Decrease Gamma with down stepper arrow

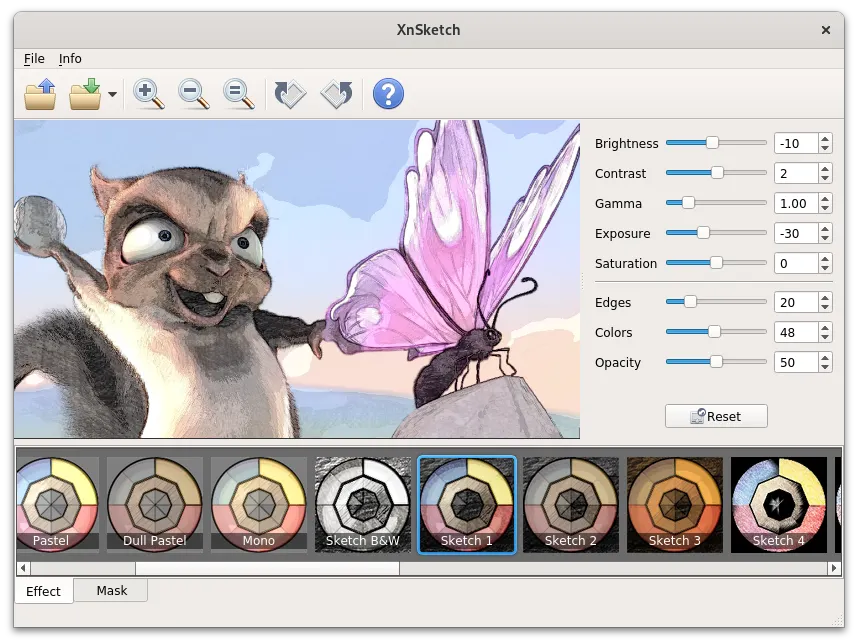825,208
